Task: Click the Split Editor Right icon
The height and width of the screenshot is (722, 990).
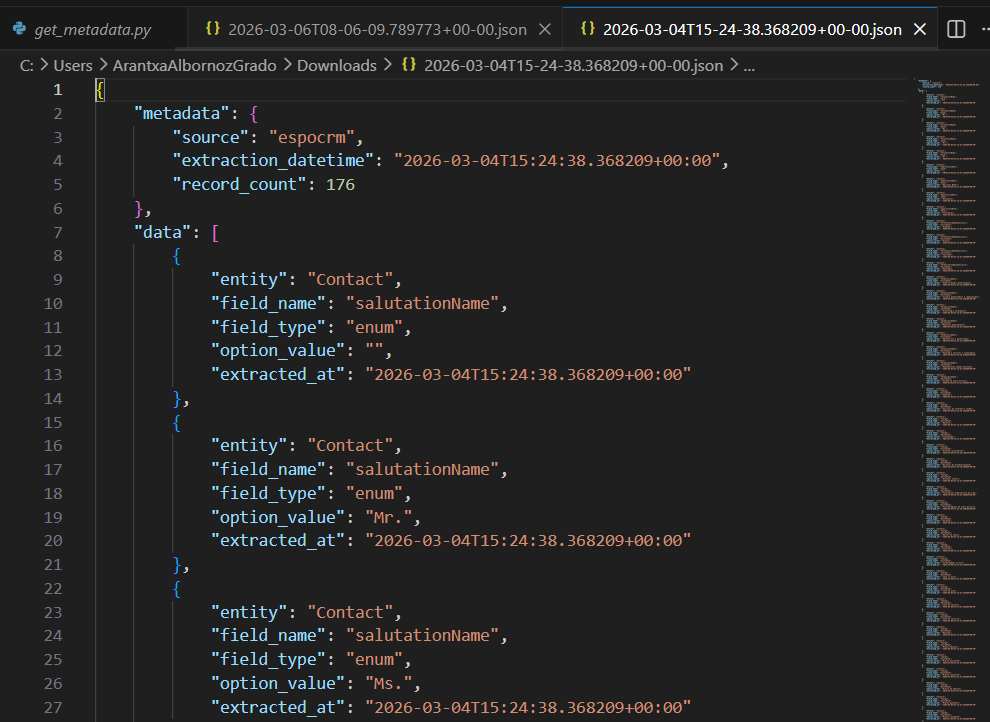Action: click(956, 29)
